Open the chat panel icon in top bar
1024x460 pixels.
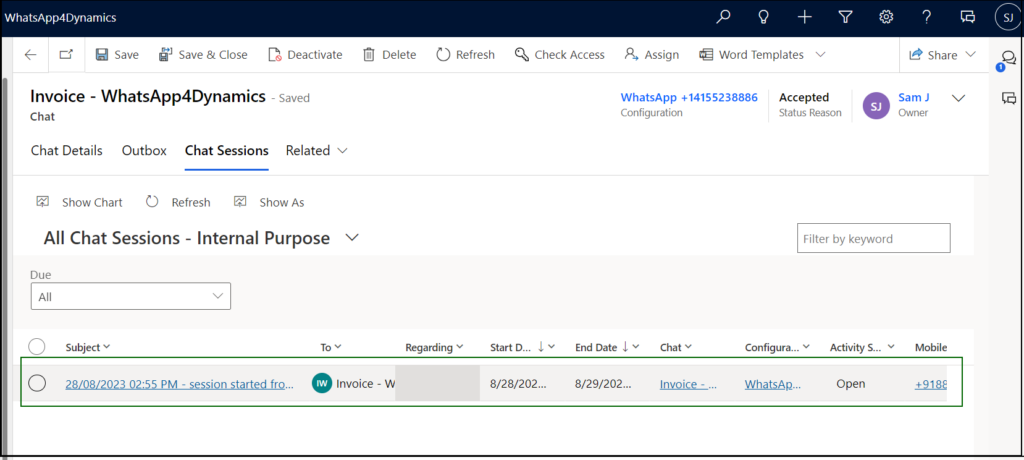pyautogui.click(x=967, y=18)
